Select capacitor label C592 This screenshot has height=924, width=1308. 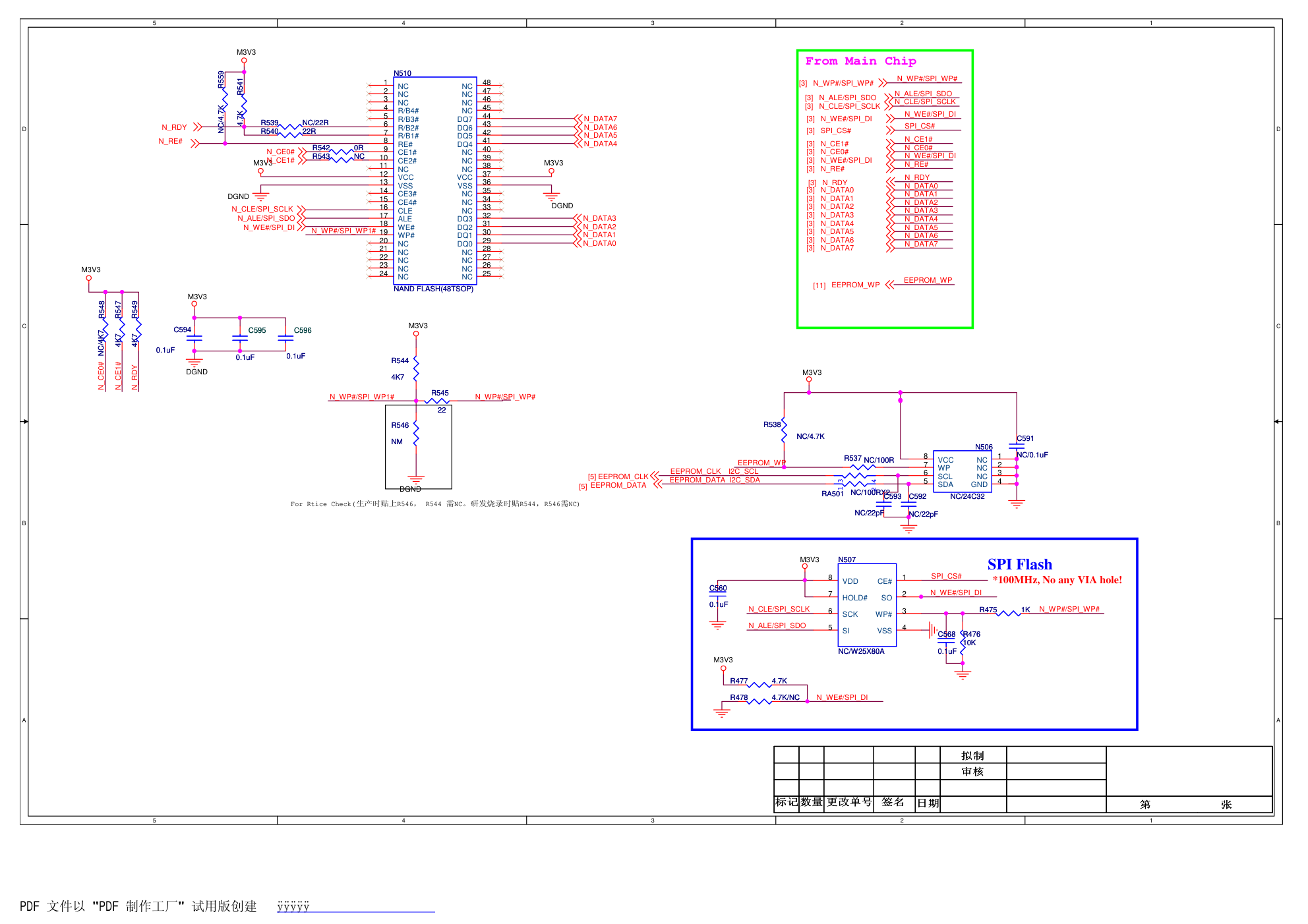click(x=918, y=496)
